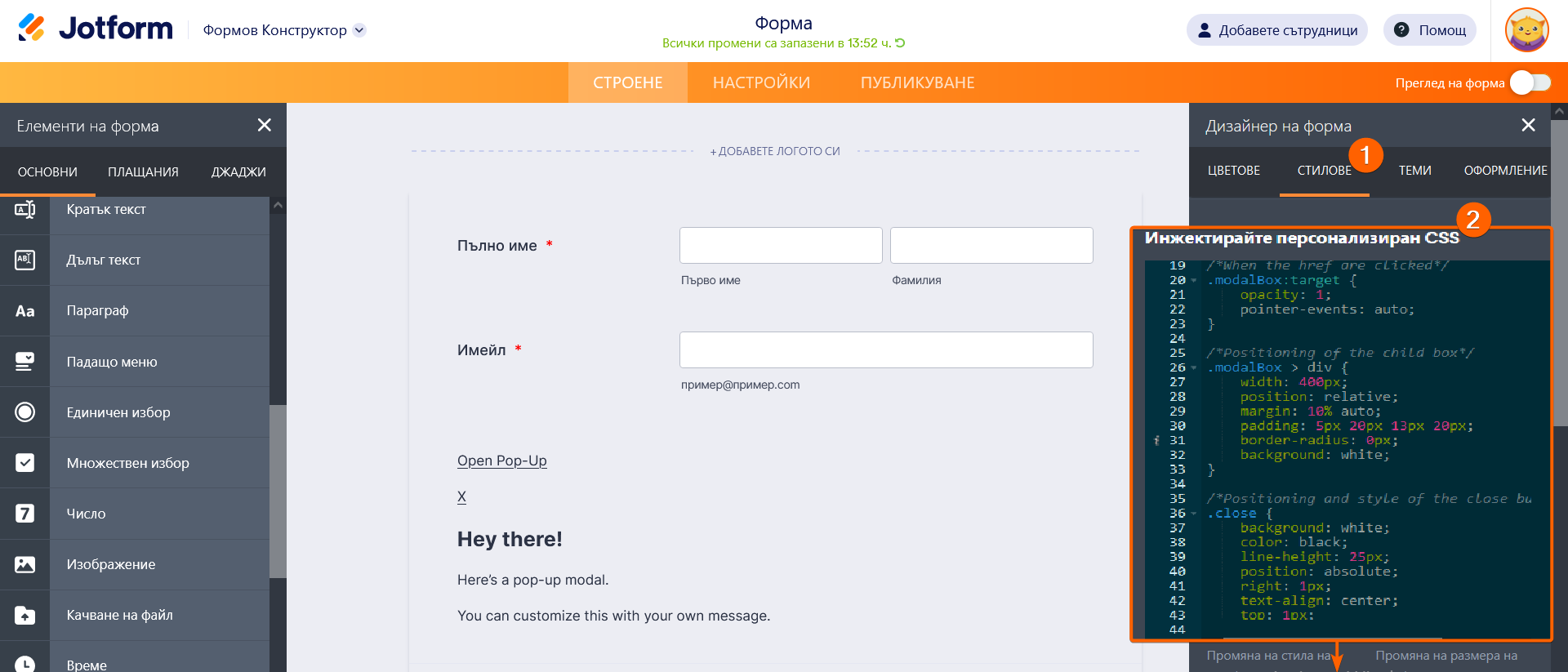This screenshot has height=672, width=1568.
Task: Add the Paragraph (Параграф) Aa element icon
Action: click(x=25, y=311)
